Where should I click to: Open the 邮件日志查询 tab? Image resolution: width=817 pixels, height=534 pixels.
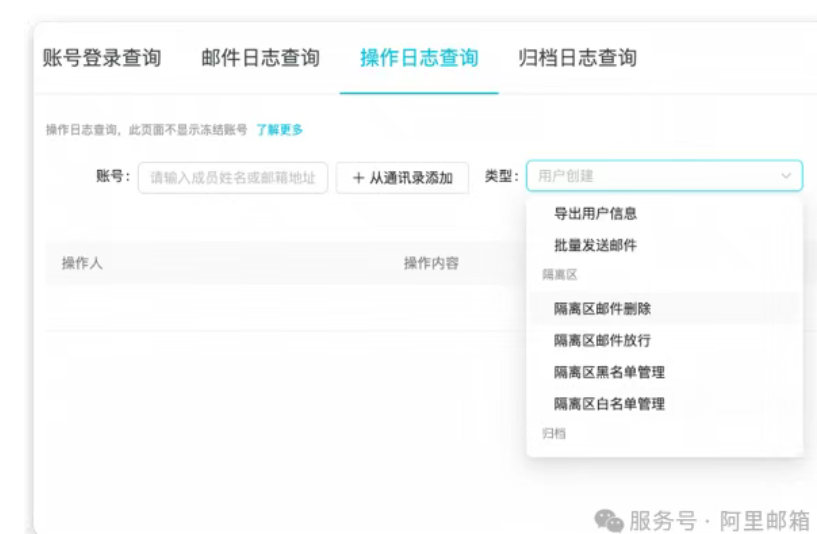coord(260,58)
